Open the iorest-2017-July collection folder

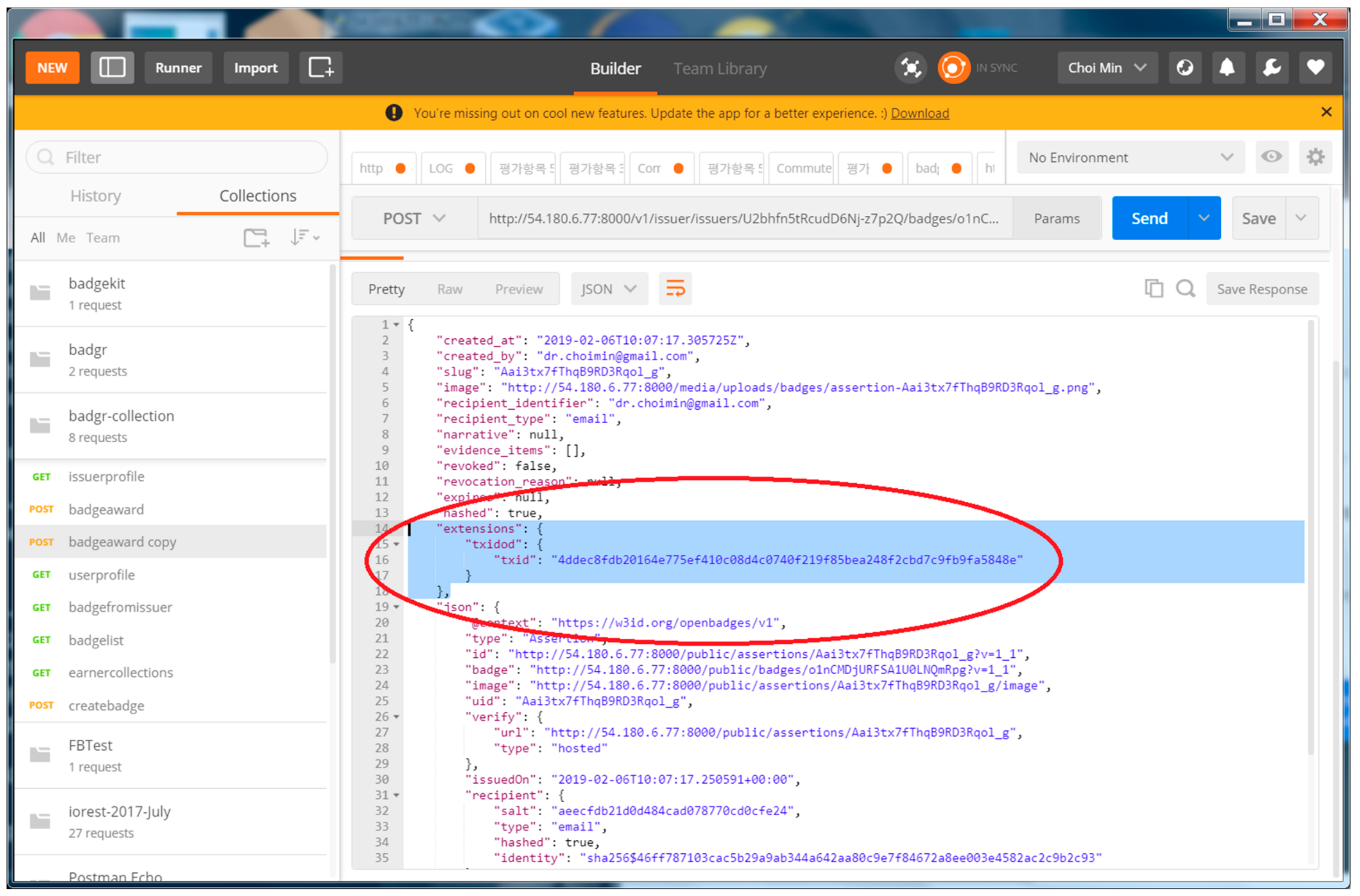tap(170, 822)
